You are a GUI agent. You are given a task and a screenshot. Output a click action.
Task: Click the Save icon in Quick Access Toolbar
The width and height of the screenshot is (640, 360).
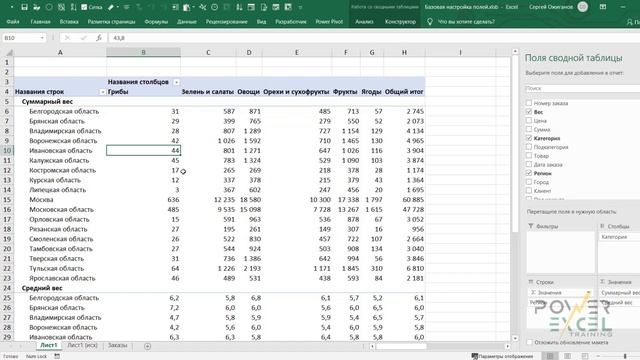point(24,7)
